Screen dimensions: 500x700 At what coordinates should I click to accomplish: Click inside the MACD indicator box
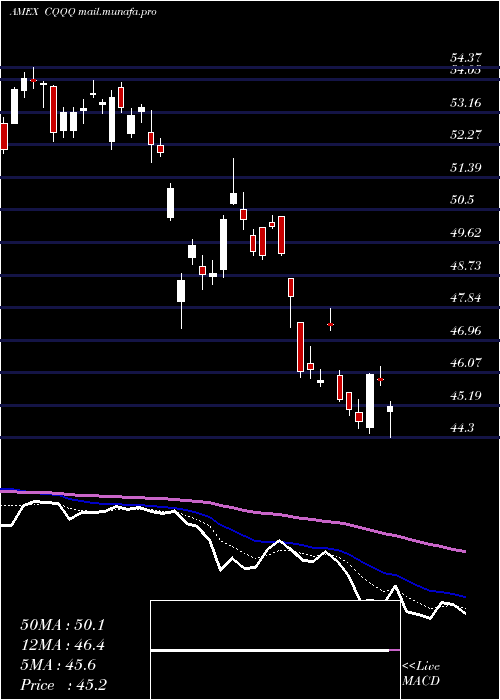[x=275, y=650]
